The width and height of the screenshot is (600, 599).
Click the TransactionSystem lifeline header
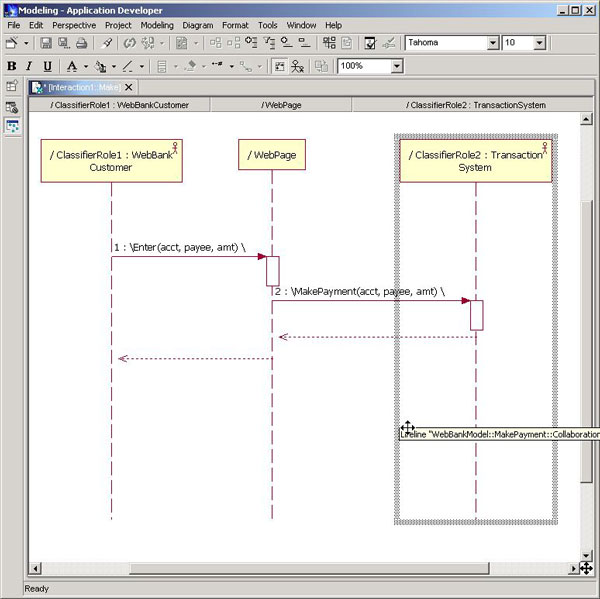click(x=473, y=105)
